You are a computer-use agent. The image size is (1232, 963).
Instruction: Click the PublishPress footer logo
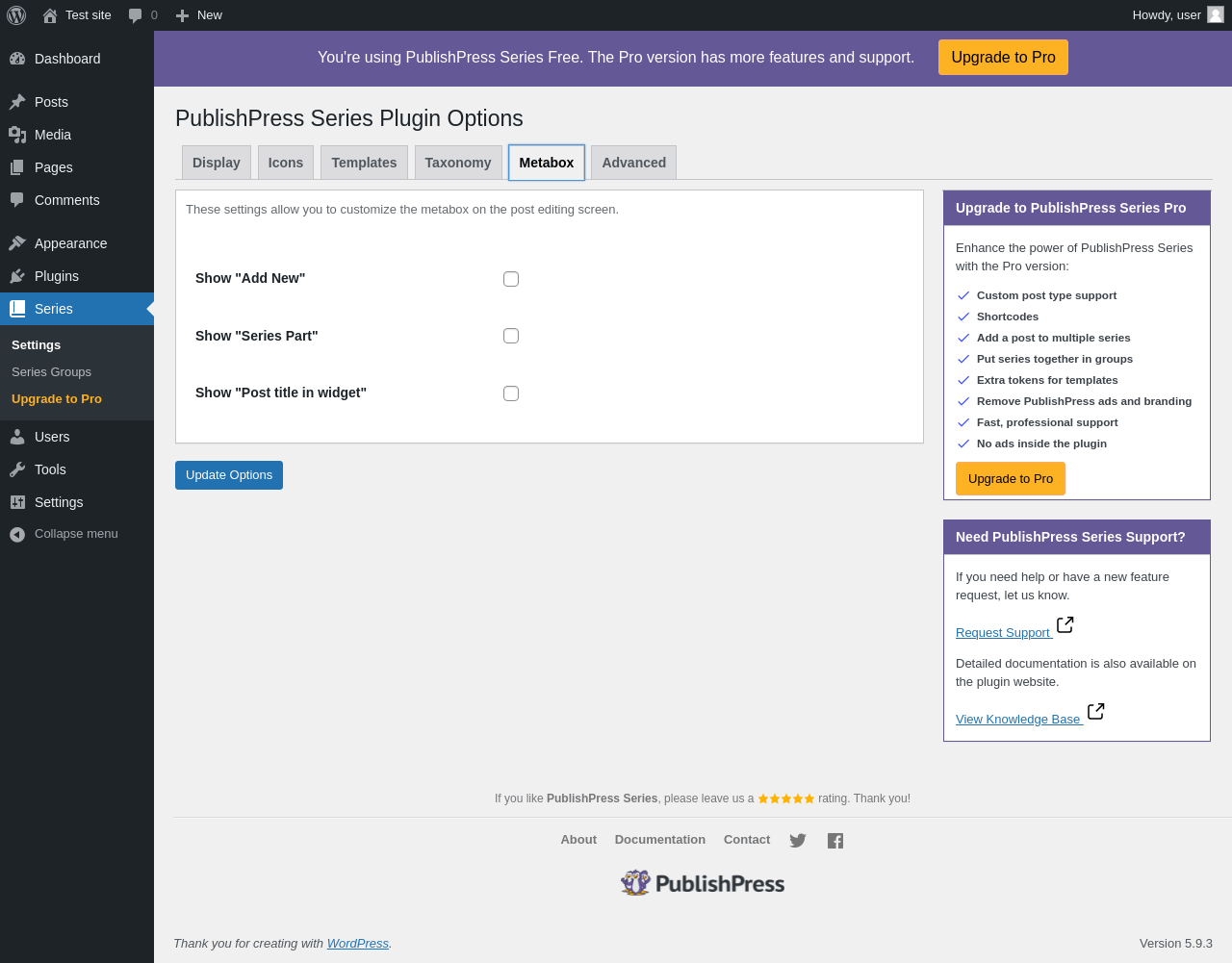[703, 883]
